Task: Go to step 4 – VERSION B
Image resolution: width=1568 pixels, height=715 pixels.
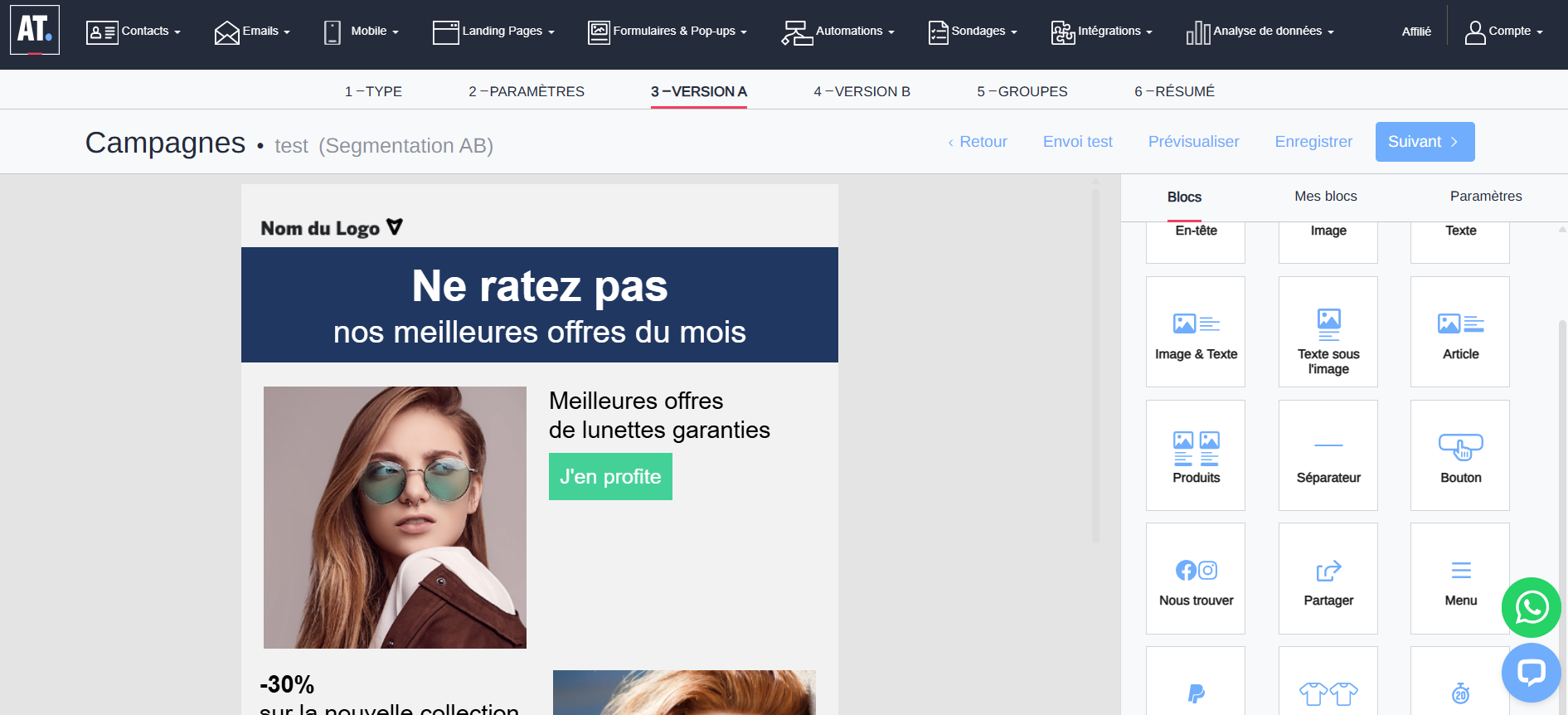Action: pos(862,91)
